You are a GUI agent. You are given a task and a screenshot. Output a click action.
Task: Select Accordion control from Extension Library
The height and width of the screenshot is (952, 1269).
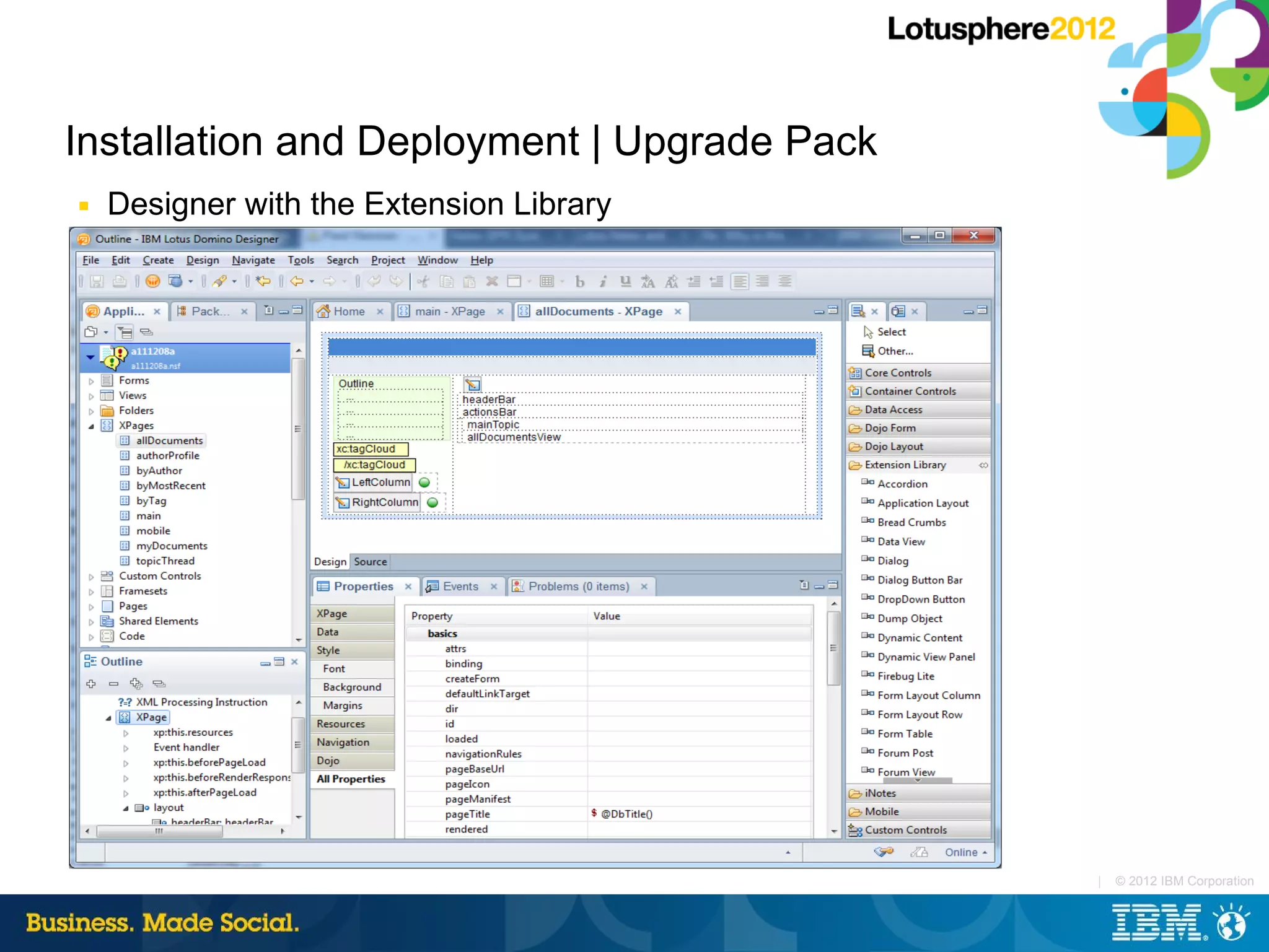click(x=895, y=484)
